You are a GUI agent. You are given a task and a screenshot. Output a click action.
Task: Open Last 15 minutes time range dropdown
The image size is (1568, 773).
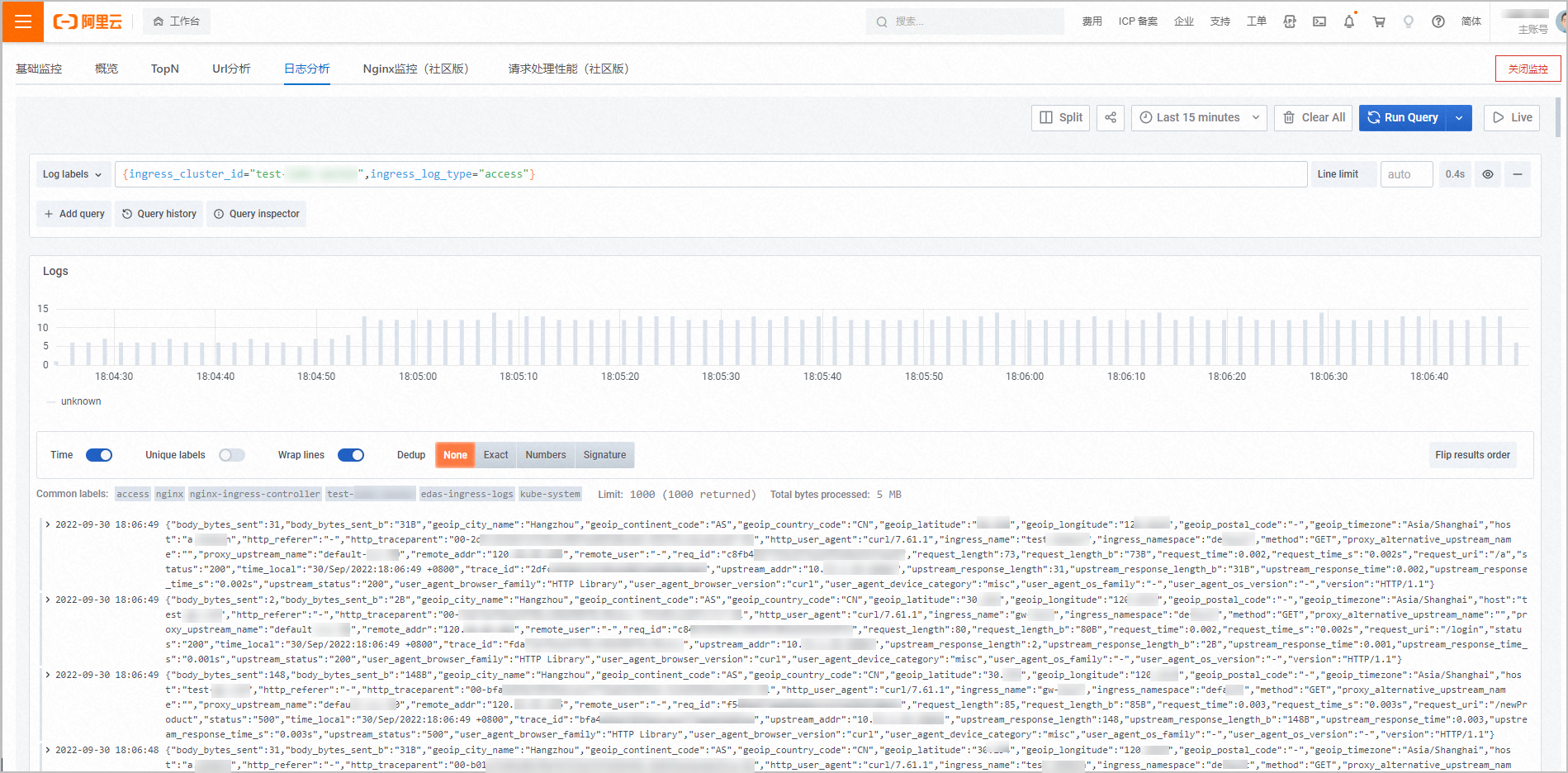coord(1199,117)
